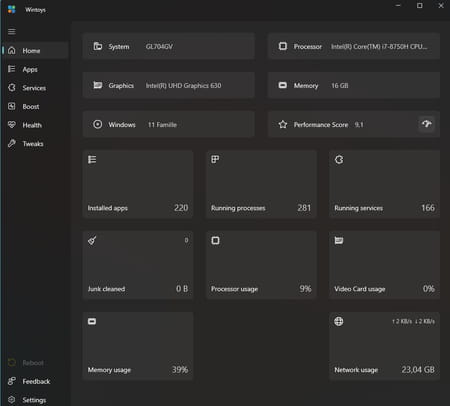Open Settings
This screenshot has height=406, width=450.
tap(35, 400)
